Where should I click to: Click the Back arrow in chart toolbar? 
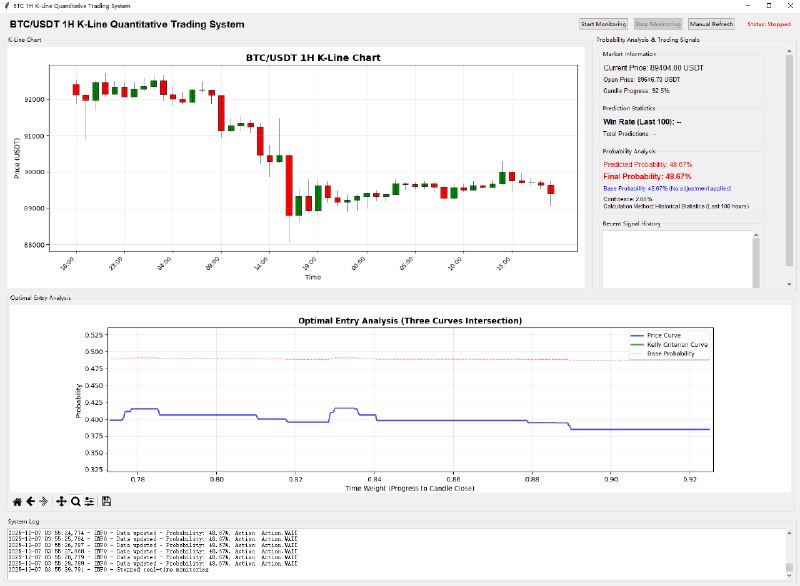point(30,500)
